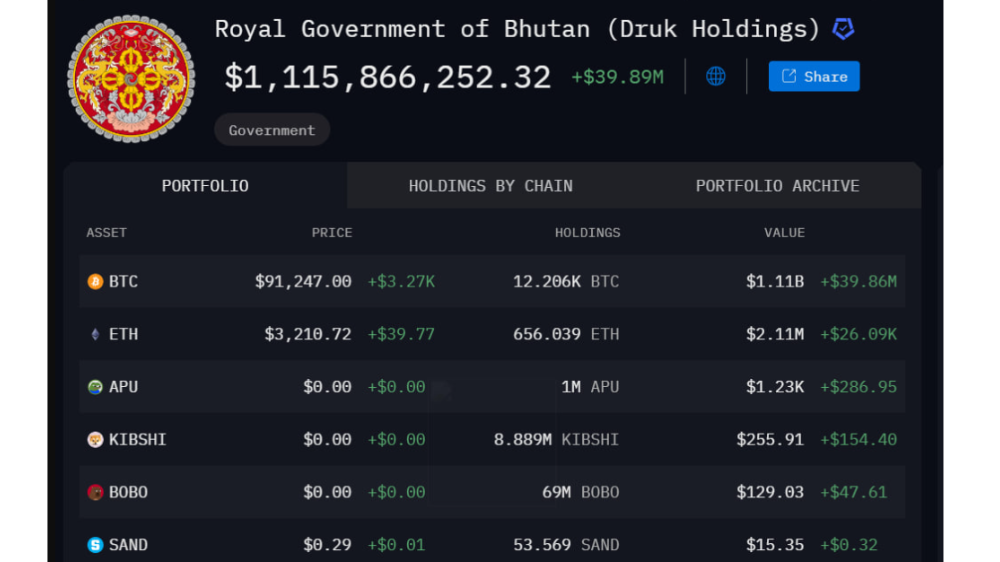Open the KIBSHI asset name
Viewport: 1000px width, 562px height.
tap(137, 440)
